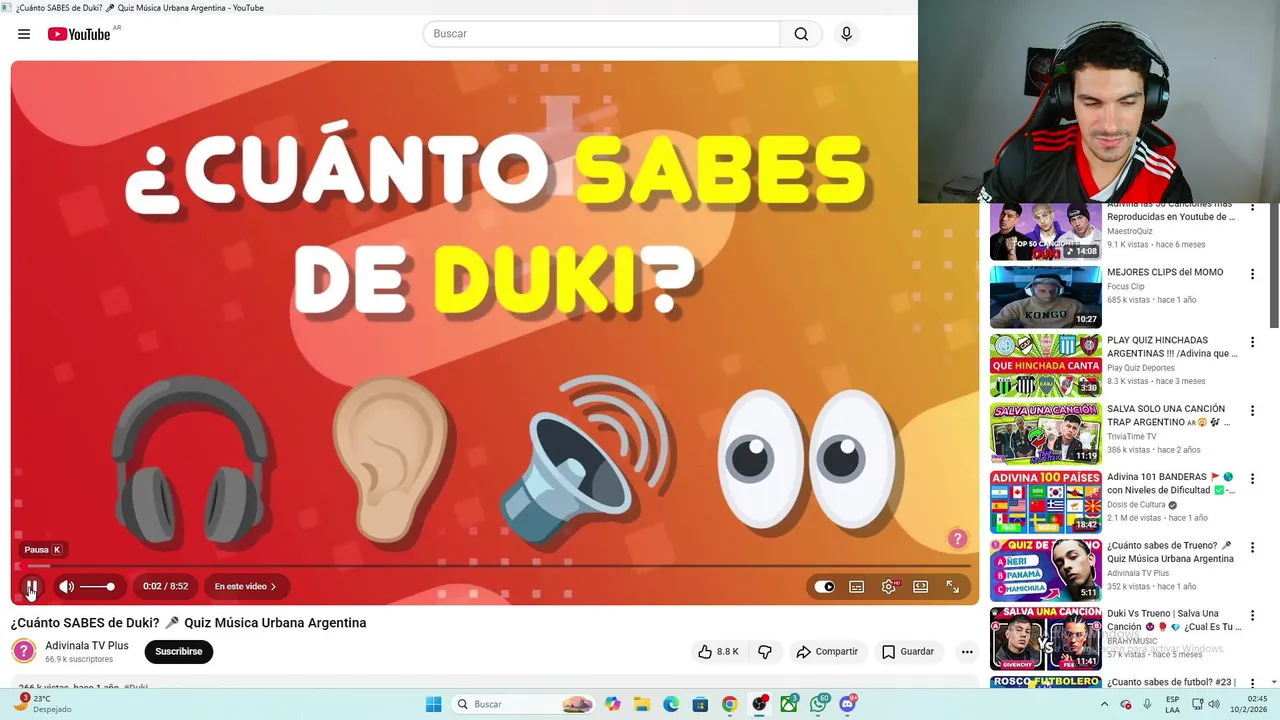Open options menu for 'MEJORES CLIPS del MOMO'

coord(1252,274)
